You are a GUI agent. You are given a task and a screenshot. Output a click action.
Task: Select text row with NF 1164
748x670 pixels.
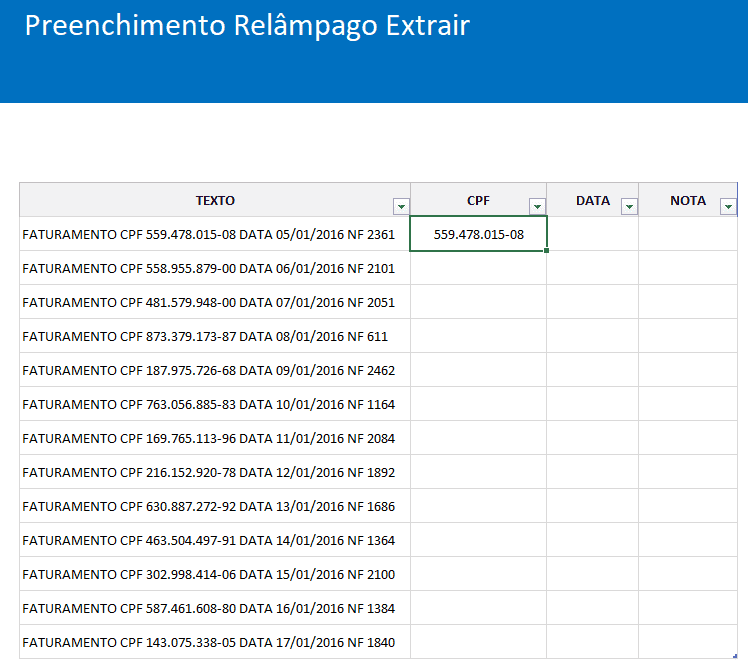[x=215, y=404]
